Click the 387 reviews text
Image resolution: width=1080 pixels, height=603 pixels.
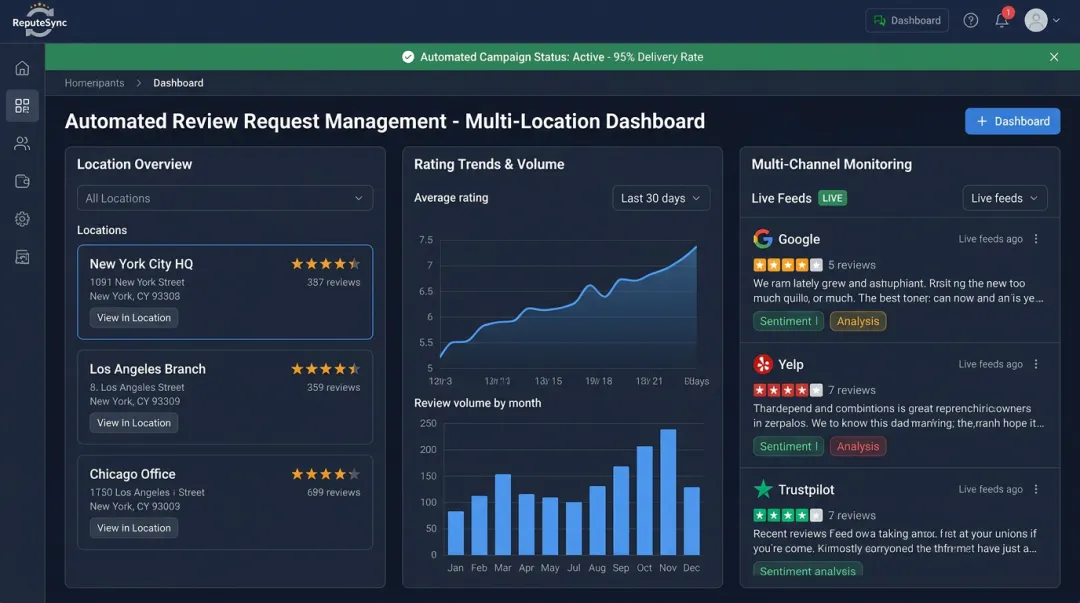(x=333, y=283)
